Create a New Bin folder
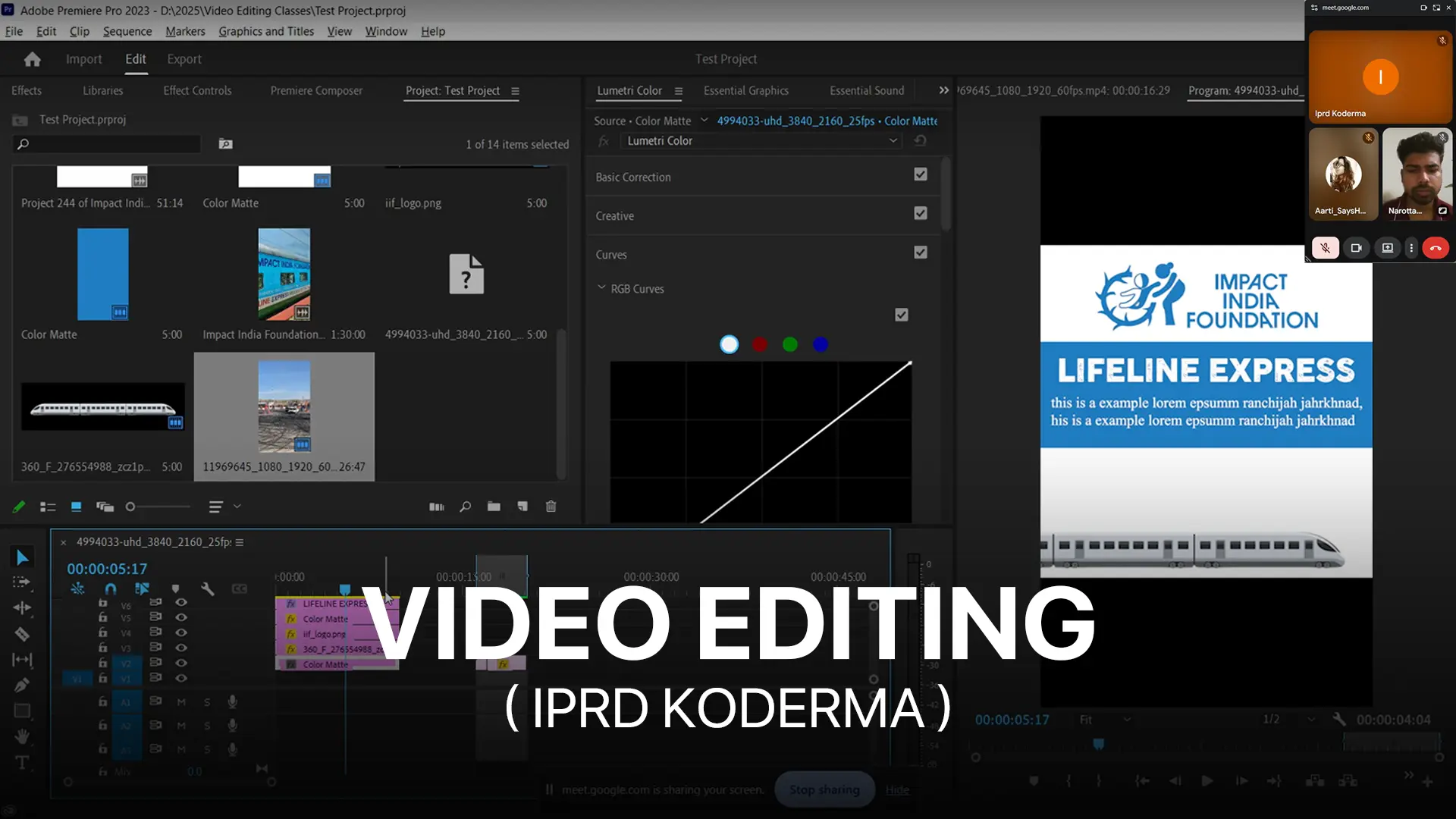 pos(494,507)
